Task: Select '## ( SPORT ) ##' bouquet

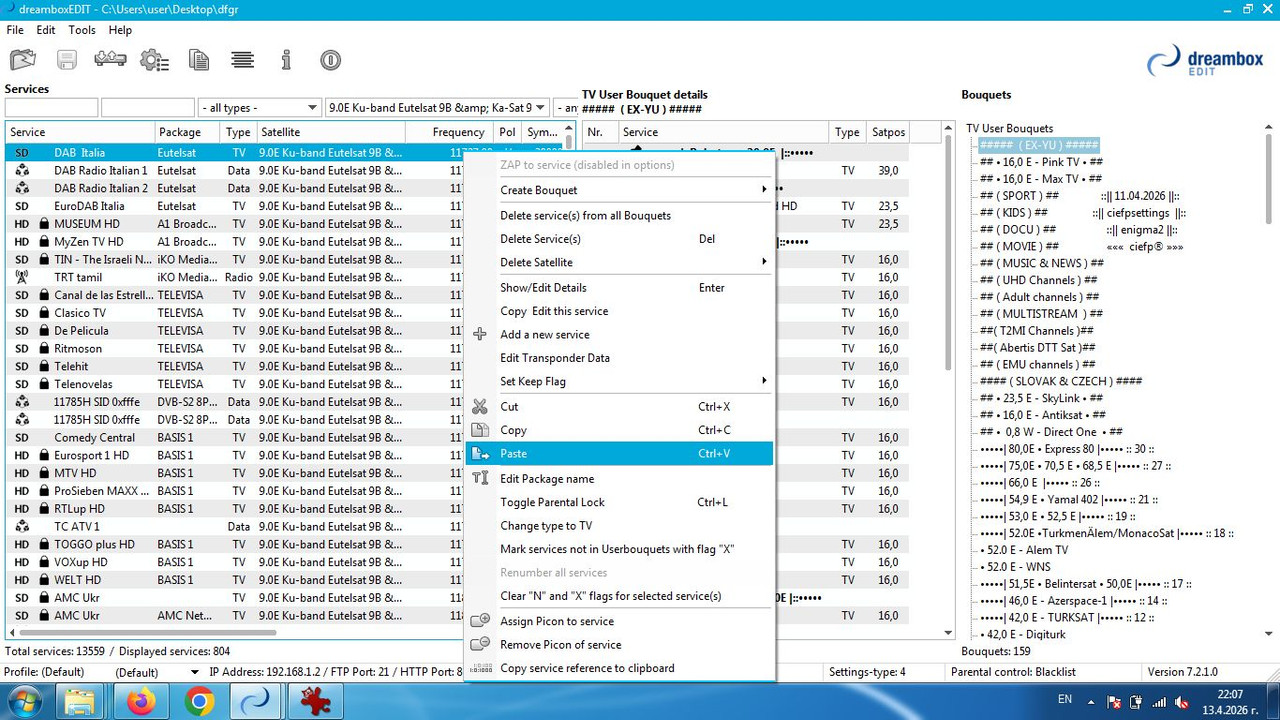Action: coord(1019,196)
